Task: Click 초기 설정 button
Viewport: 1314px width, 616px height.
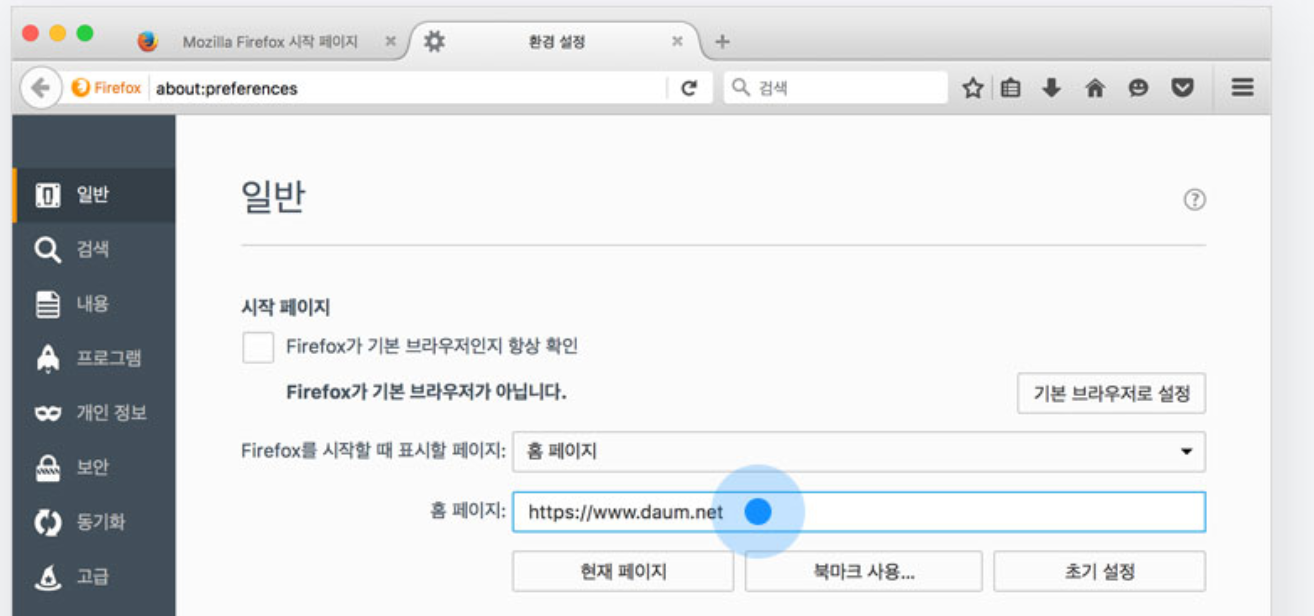Action: [1100, 572]
